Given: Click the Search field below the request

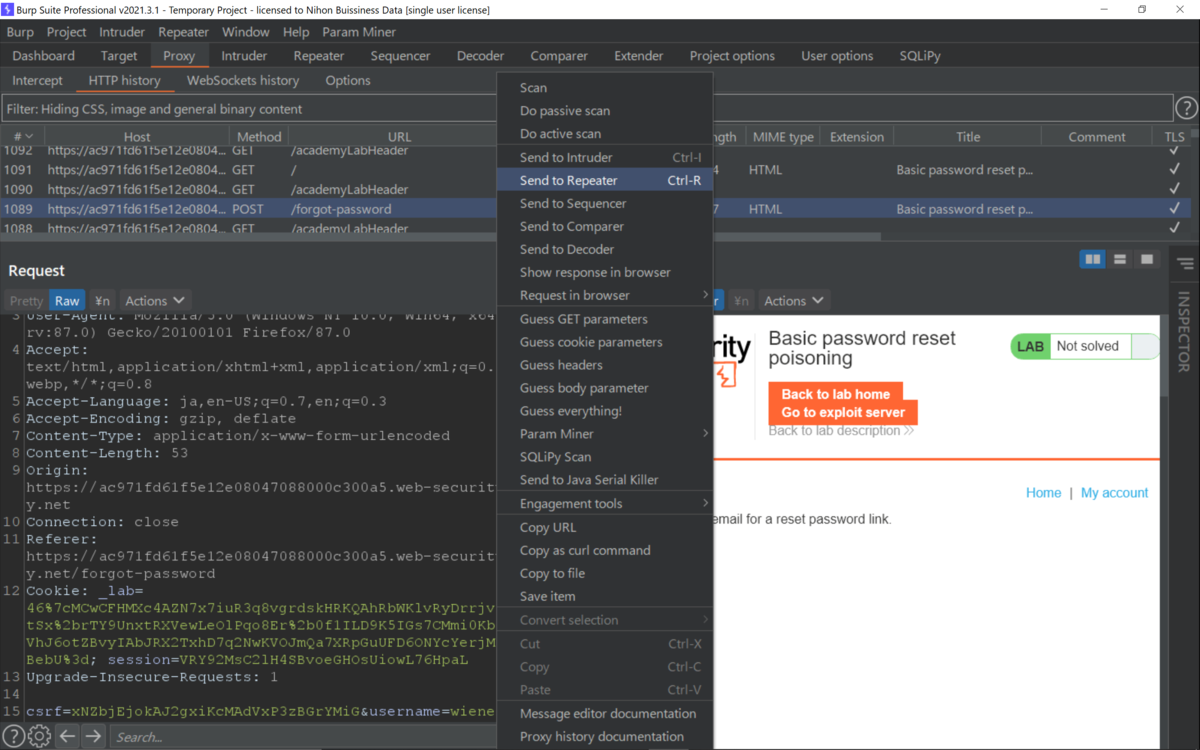Looking at the screenshot, I should point(302,737).
